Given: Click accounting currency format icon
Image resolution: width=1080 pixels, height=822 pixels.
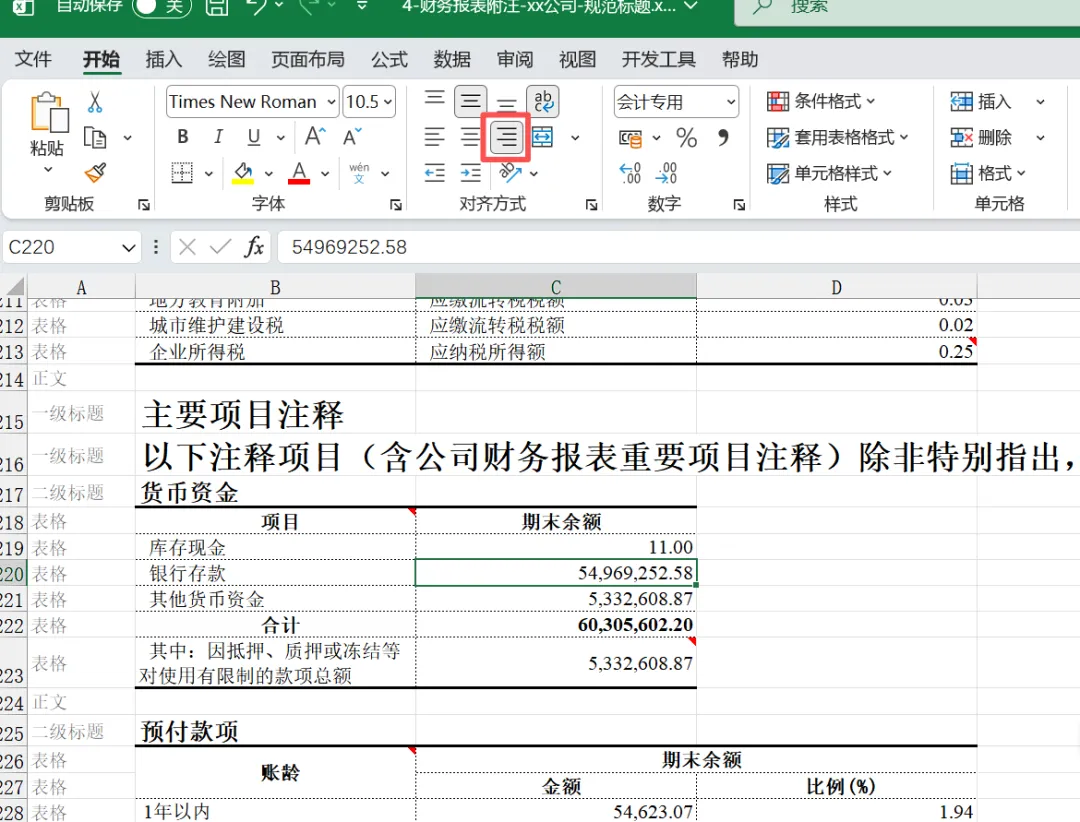Looking at the screenshot, I should [630, 138].
